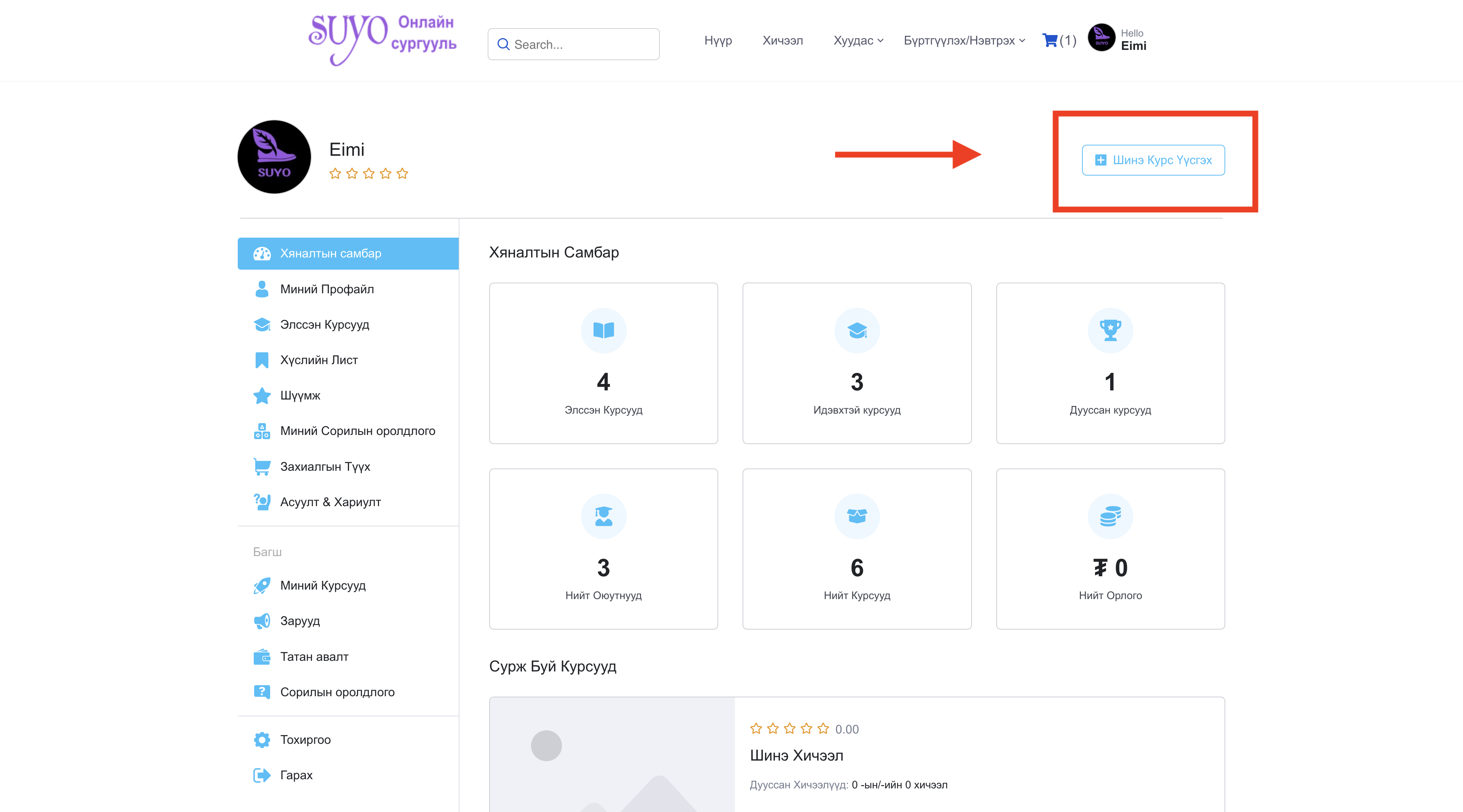The width and height of the screenshot is (1463, 812).
Task: Click the Идэвхтэй курсууд card label
Action: tap(856, 410)
